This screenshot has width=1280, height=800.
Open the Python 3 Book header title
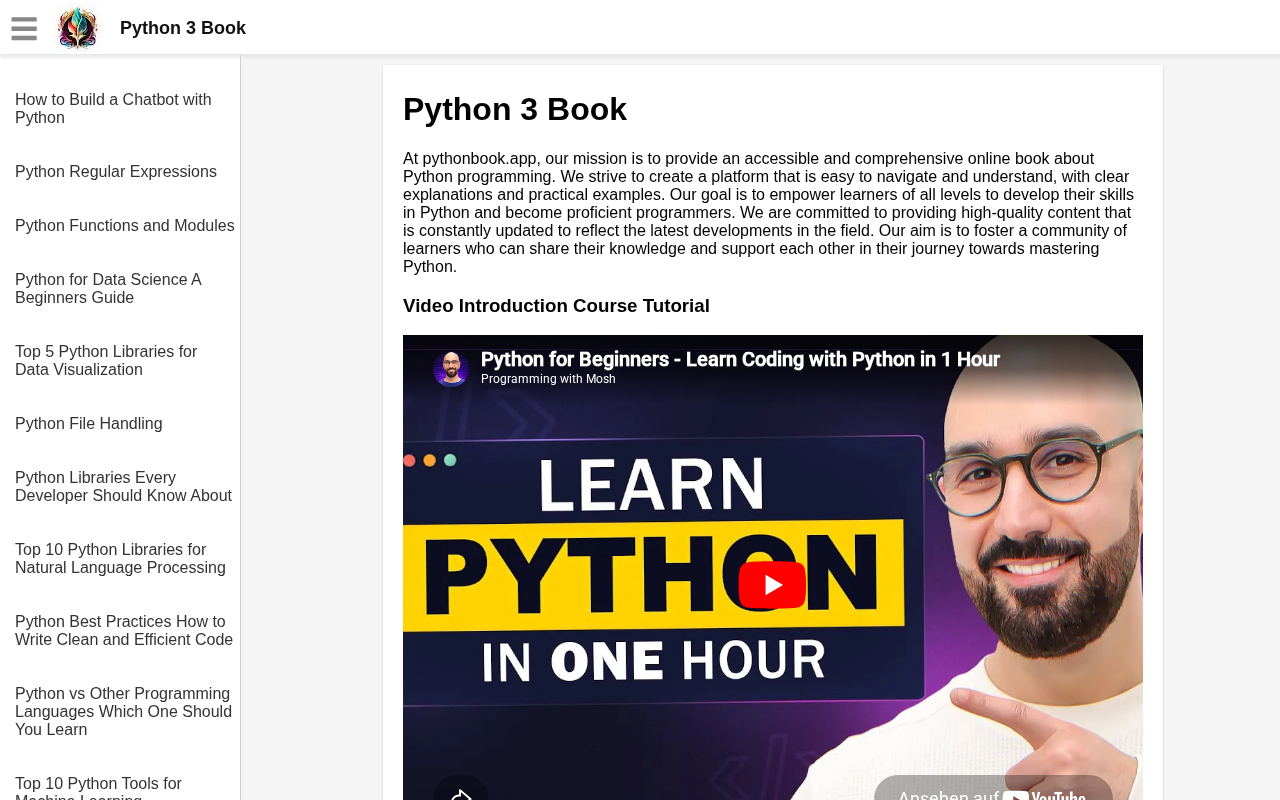point(183,28)
